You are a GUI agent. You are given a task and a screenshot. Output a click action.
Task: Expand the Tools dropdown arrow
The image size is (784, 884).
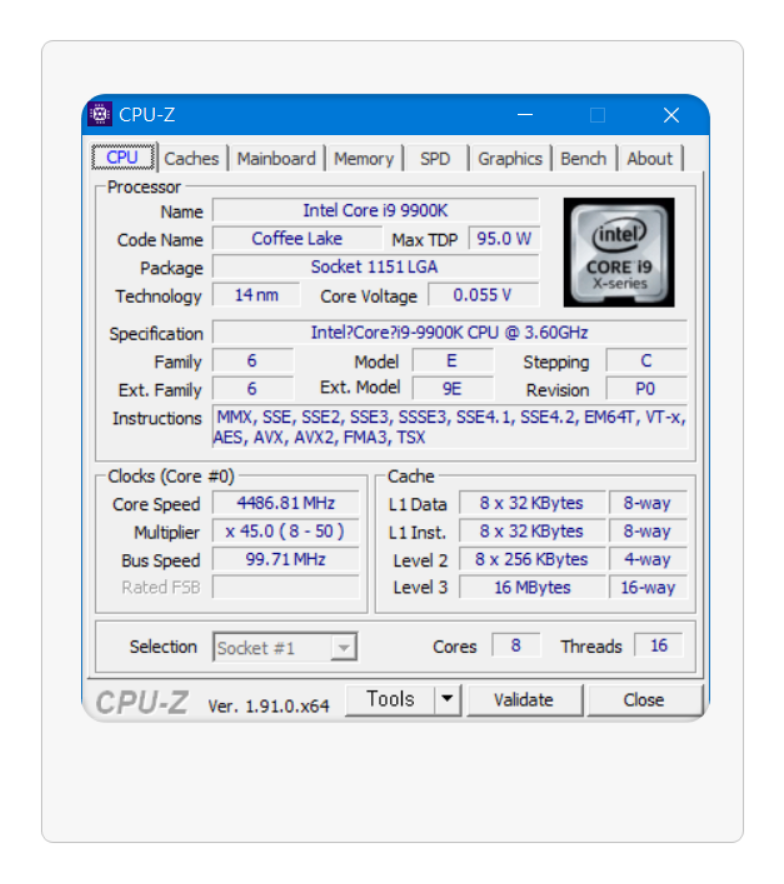coord(448,699)
